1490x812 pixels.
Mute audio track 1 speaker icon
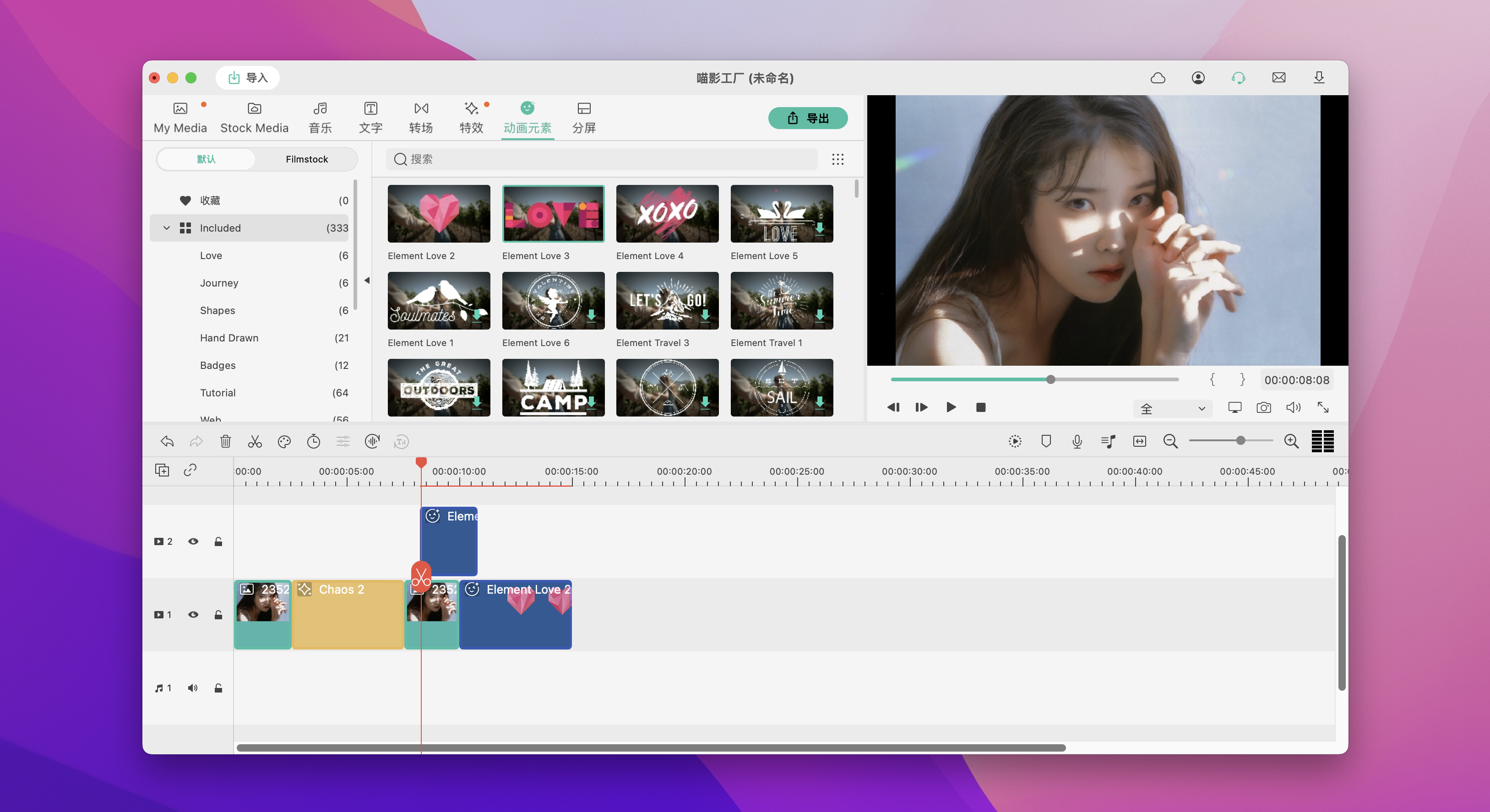[x=193, y=688]
